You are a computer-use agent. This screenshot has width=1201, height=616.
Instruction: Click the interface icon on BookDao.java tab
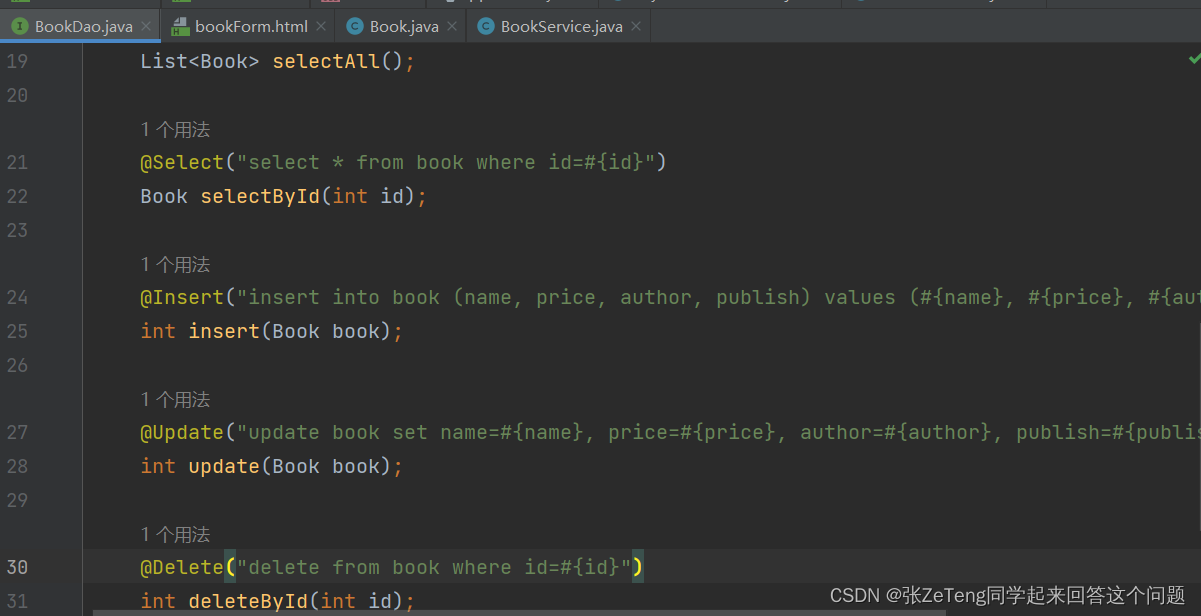(x=19, y=27)
